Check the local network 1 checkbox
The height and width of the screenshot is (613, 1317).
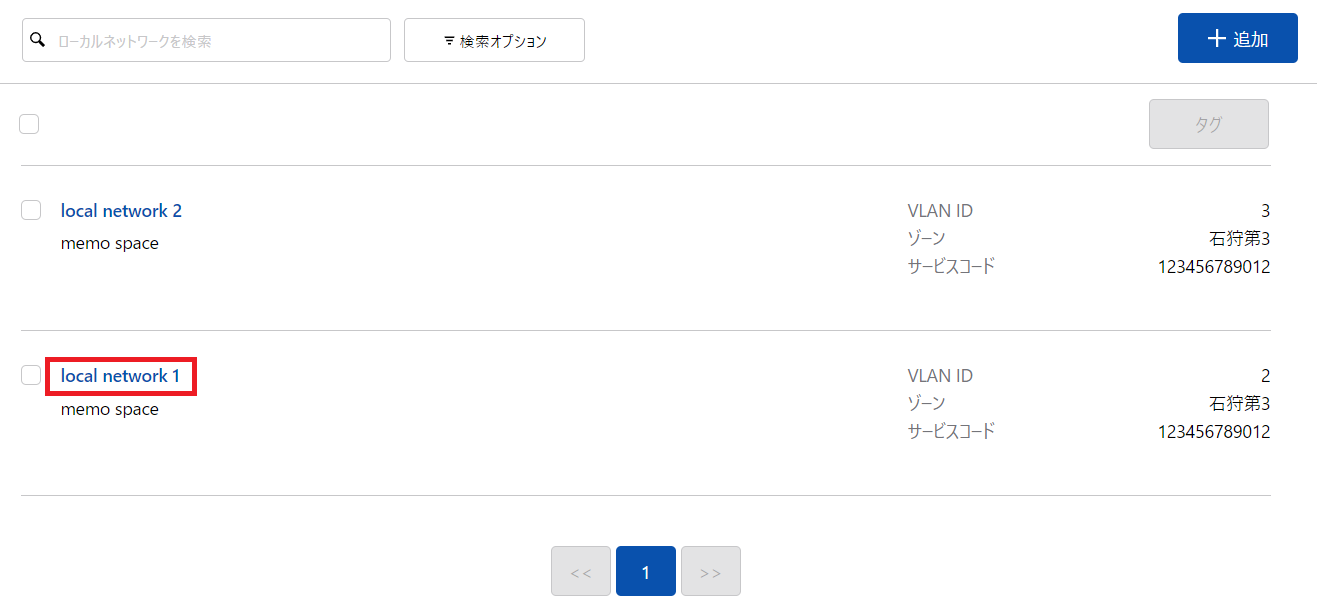[x=31, y=375]
